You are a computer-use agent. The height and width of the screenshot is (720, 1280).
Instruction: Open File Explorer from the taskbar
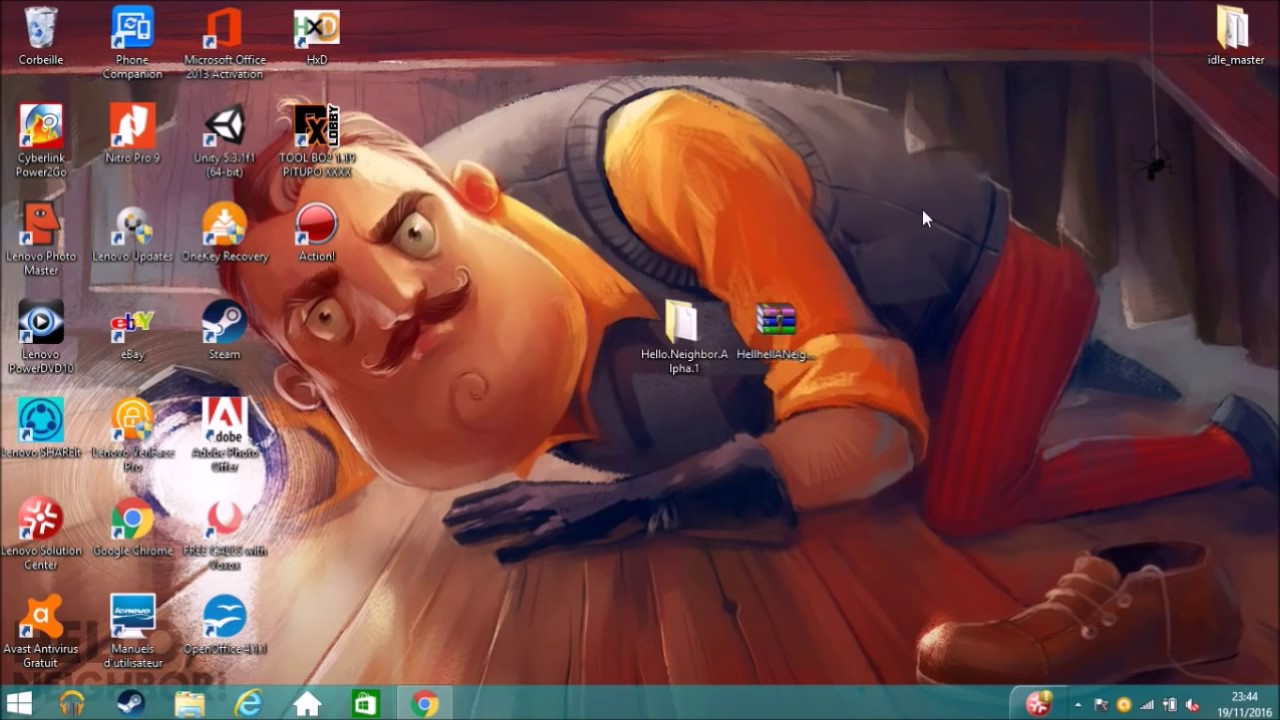pyautogui.click(x=189, y=704)
